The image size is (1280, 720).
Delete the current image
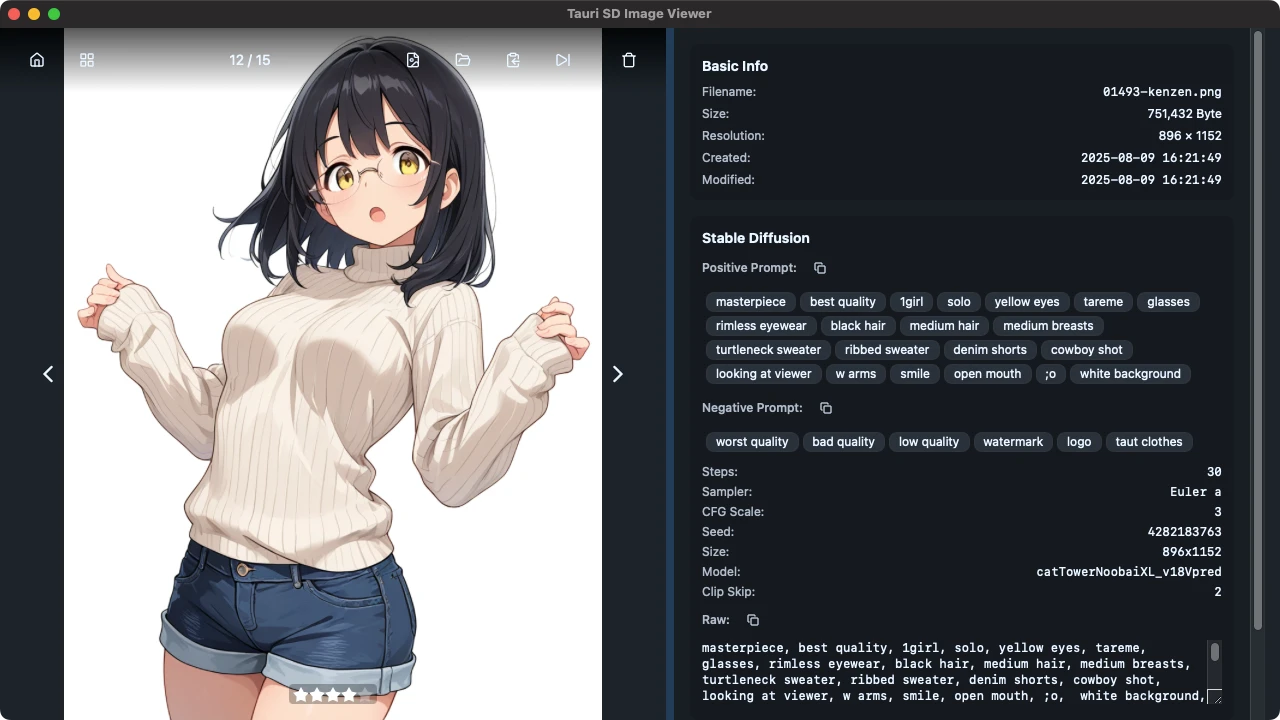(x=629, y=60)
